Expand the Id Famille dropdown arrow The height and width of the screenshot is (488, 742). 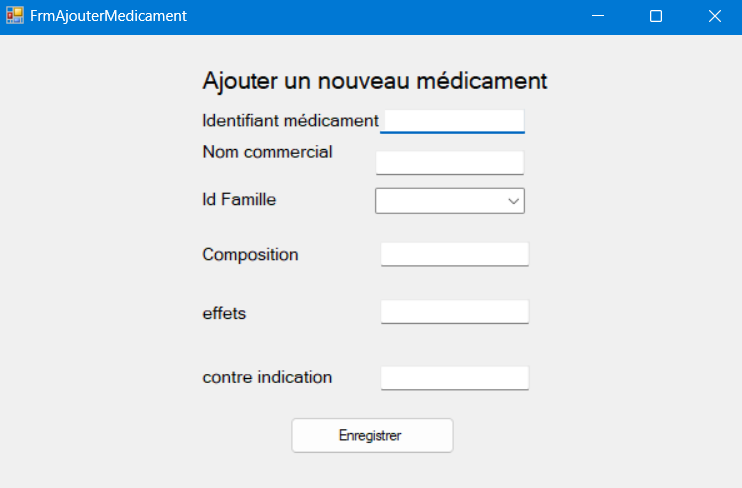(514, 201)
